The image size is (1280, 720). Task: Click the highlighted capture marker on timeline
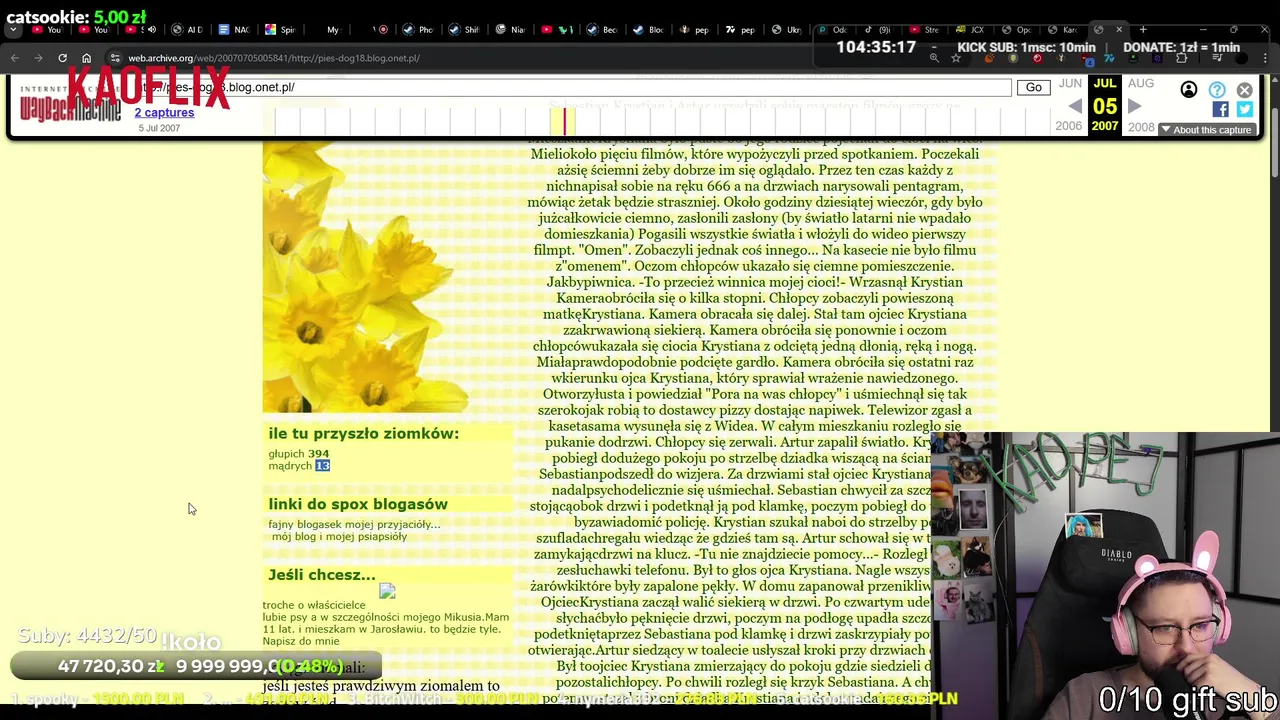tap(564, 121)
